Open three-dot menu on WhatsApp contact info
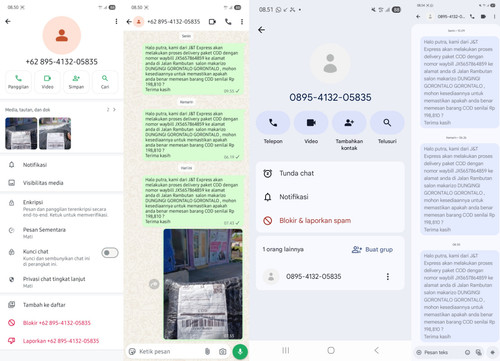Viewport: 500px width, 361px height. [x=116, y=21]
